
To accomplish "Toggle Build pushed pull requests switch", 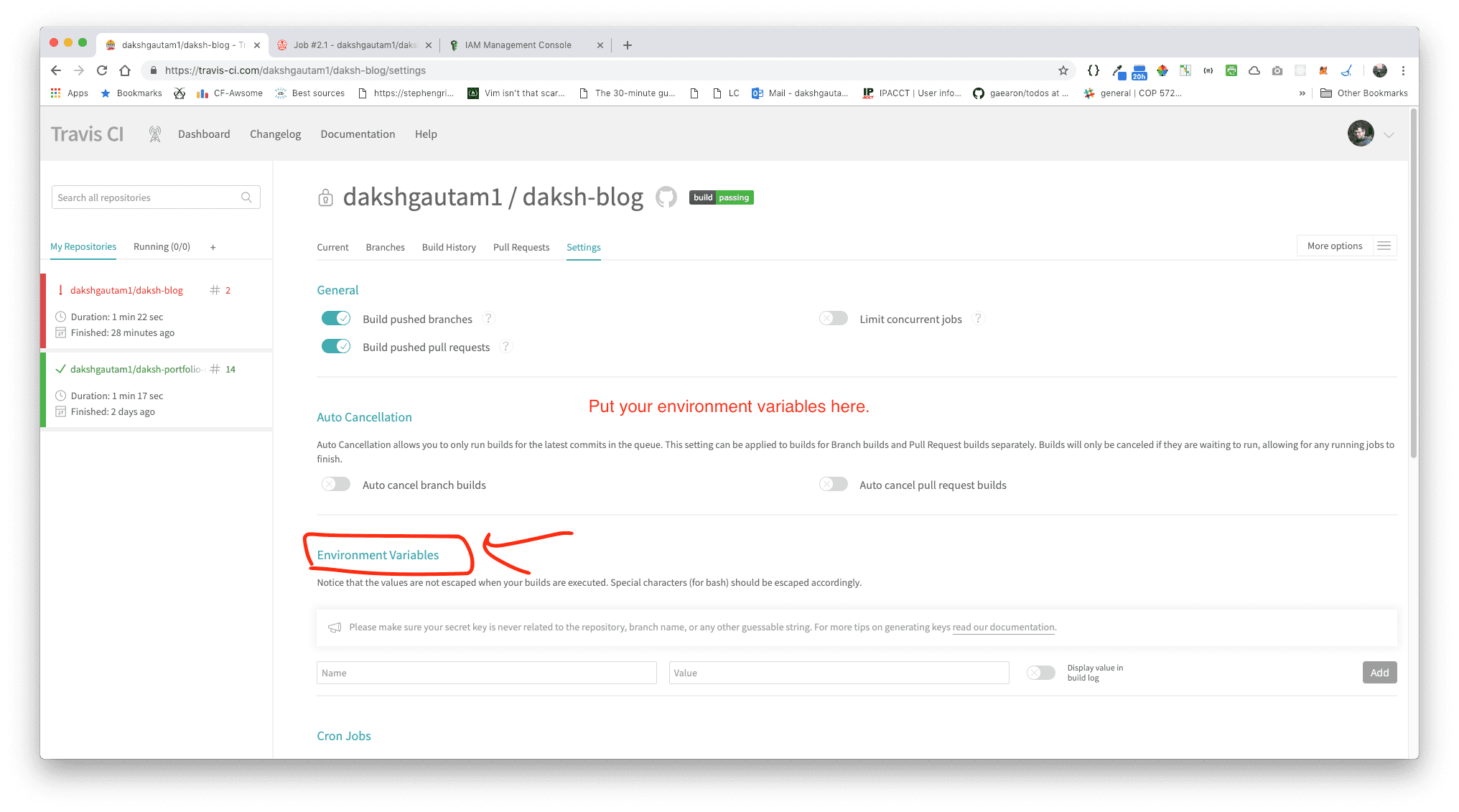I will click(336, 346).
